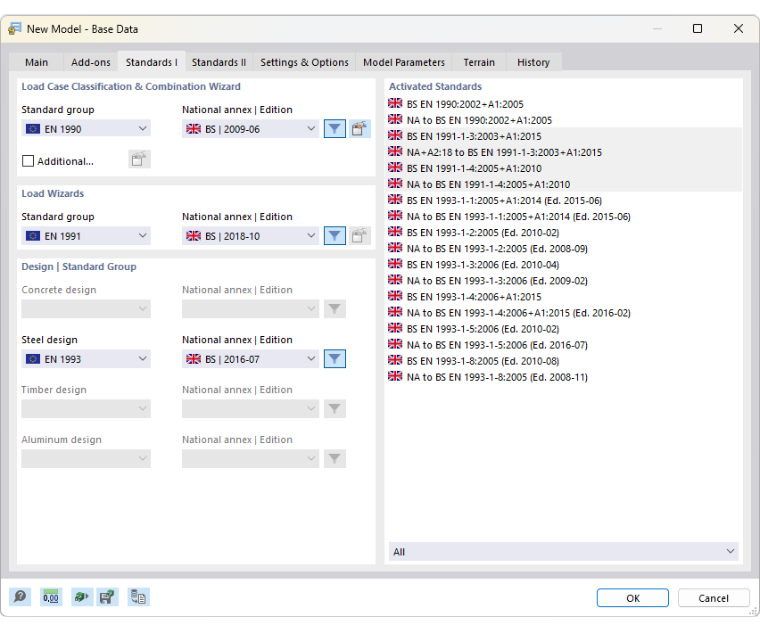The image size is (760, 631).
Task: Open the Terrain tab
Action: tap(479, 62)
